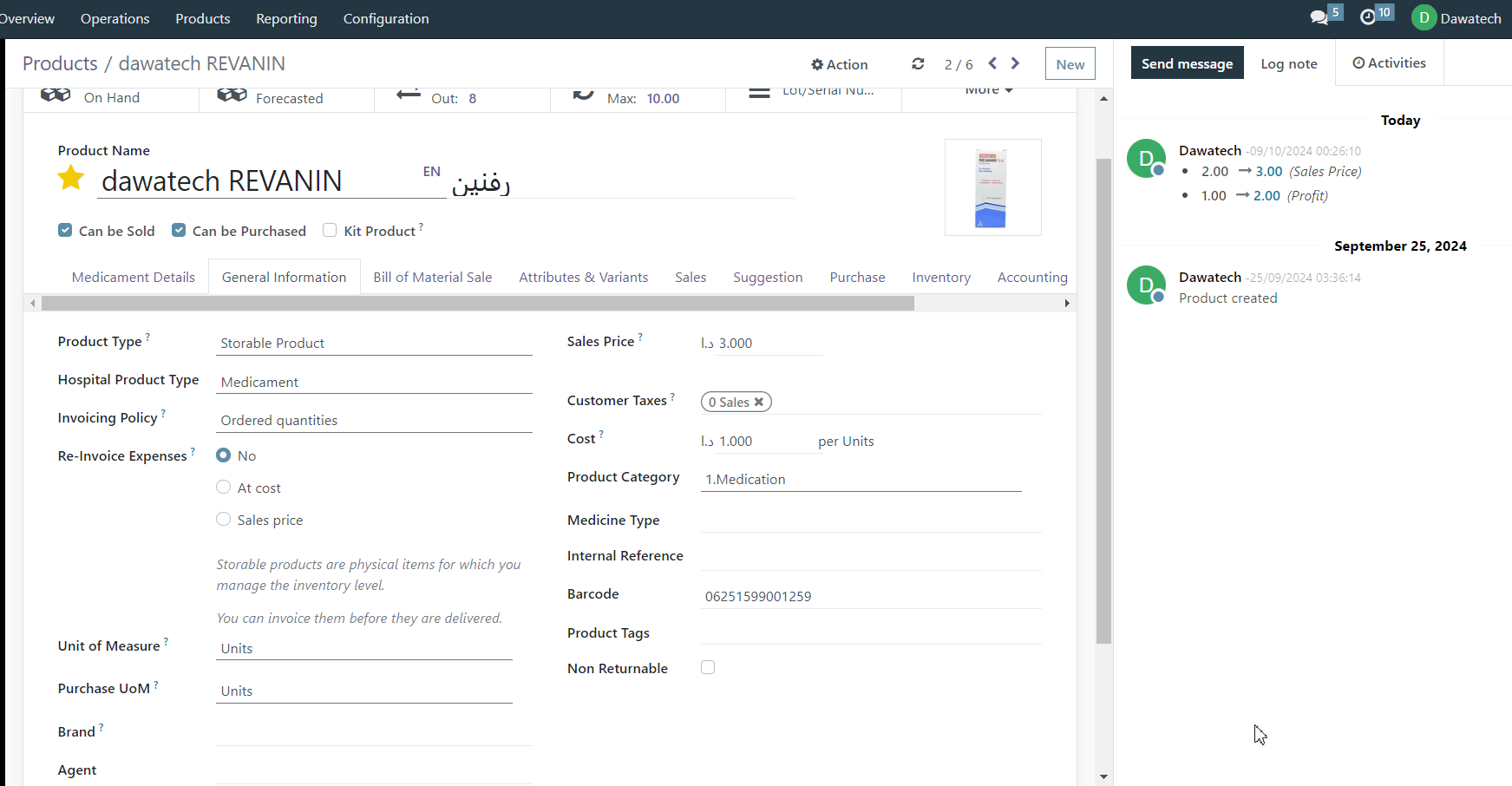The height and width of the screenshot is (786, 1512).
Task: Edit the Cost 1.000 field
Action: [767, 441]
